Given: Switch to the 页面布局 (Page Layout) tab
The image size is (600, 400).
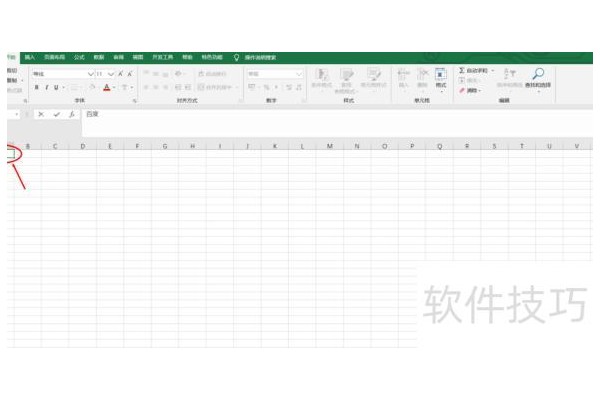Looking at the screenshot, I should pyautogui.click(x=54, y=57).
